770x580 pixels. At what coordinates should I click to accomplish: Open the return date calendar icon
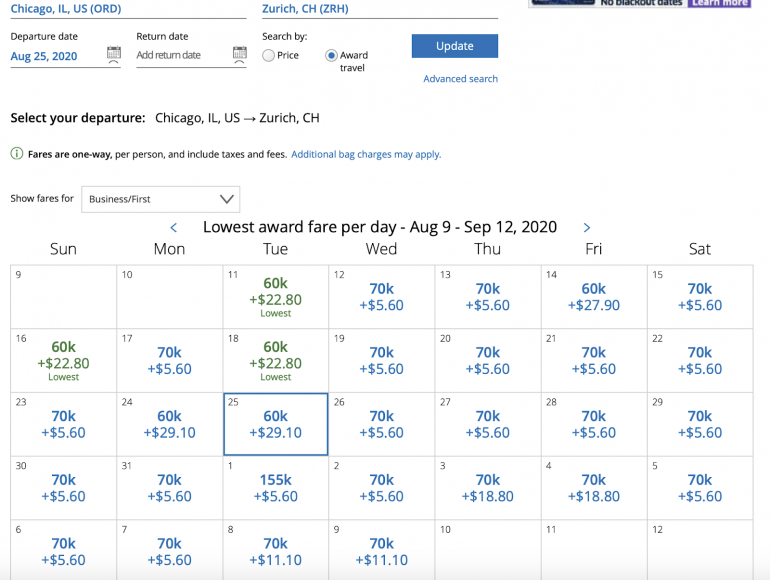(x=239, y=54)
